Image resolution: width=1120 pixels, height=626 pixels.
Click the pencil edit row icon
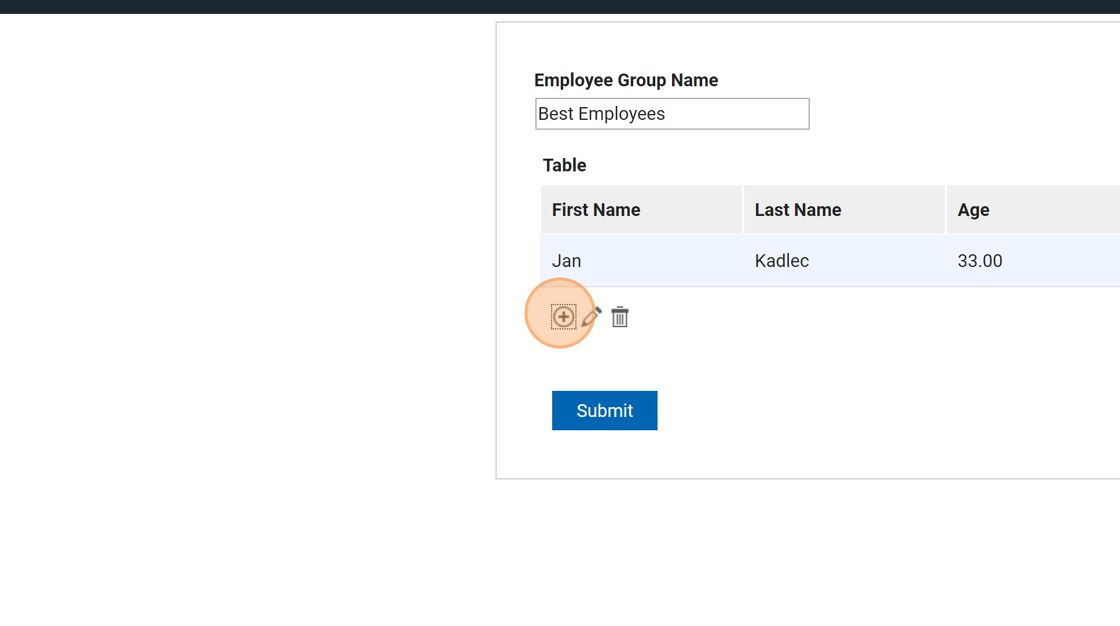tap(591, 317)
